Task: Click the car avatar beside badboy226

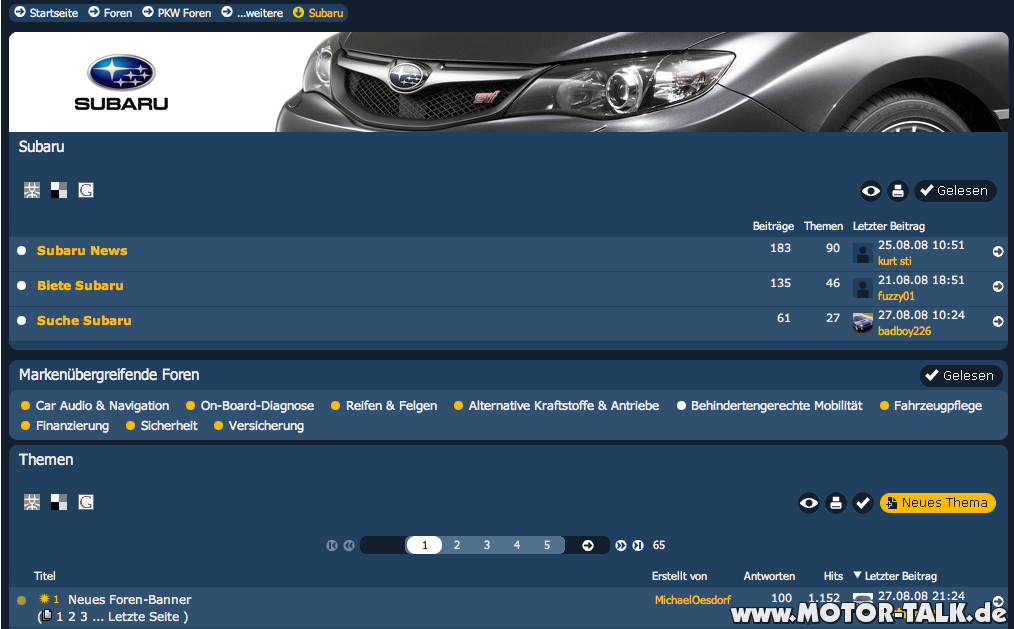Action: [863, 323]
